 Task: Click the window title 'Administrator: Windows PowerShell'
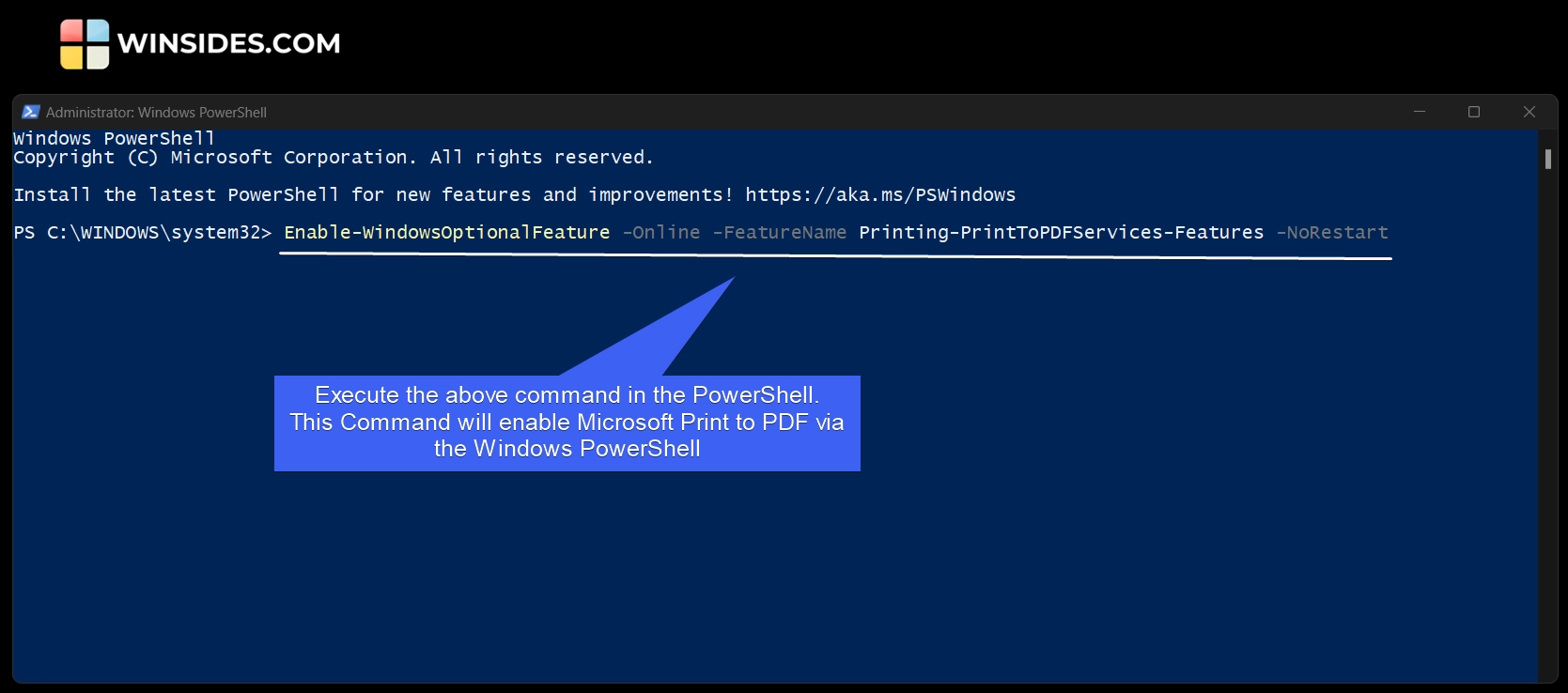156,113
